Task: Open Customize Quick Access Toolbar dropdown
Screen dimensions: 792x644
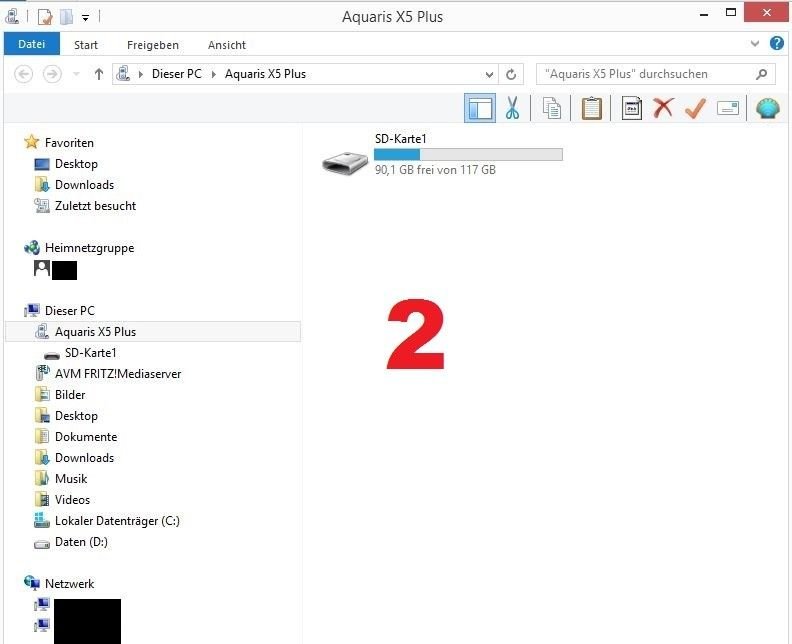Action: tap(85, 18)
